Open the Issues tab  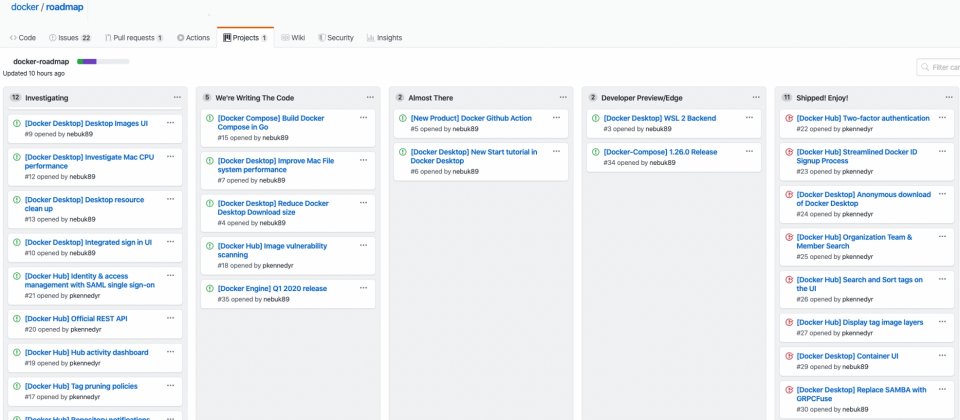[x=70, y=37]
